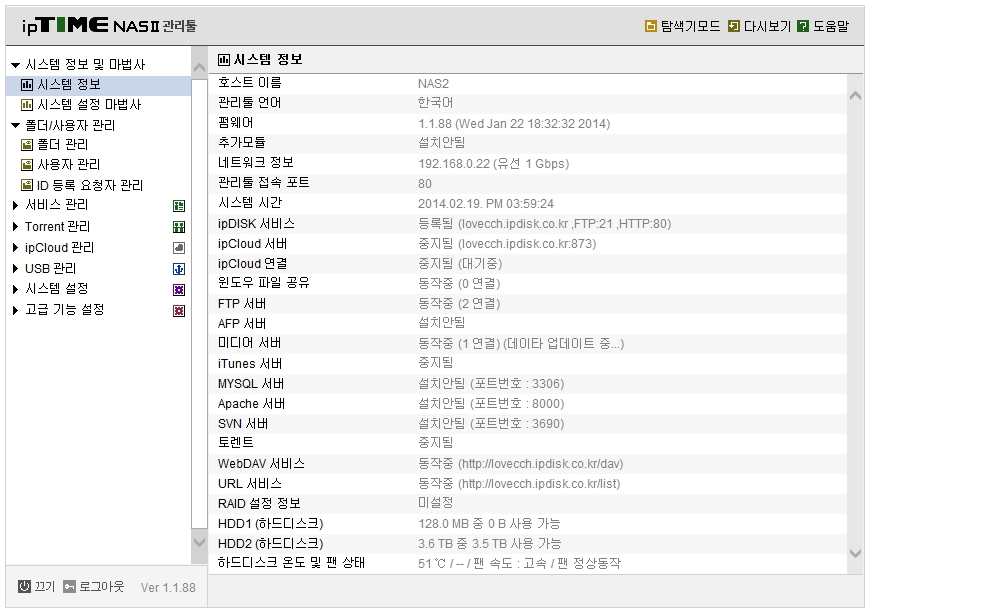985x613 pixels.
Task: Click the WebDAV address http://lovecch.ipdisk.co.kr/dav
Action: coord(540,464)
